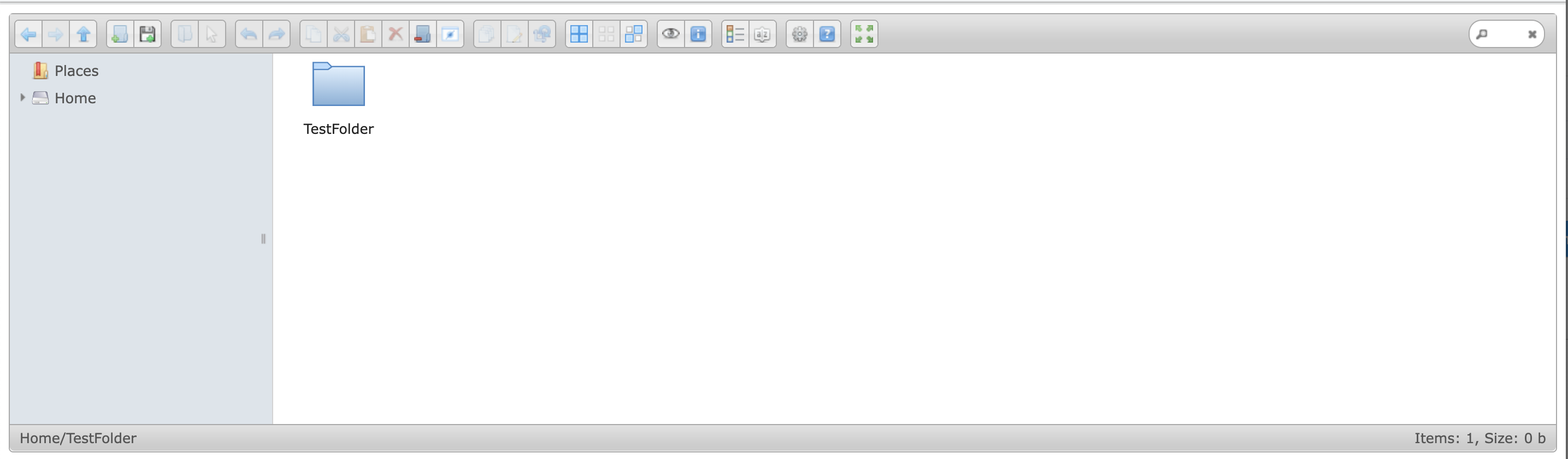Redo the last action
The image size is (1568, 459).
click(276, 34)
